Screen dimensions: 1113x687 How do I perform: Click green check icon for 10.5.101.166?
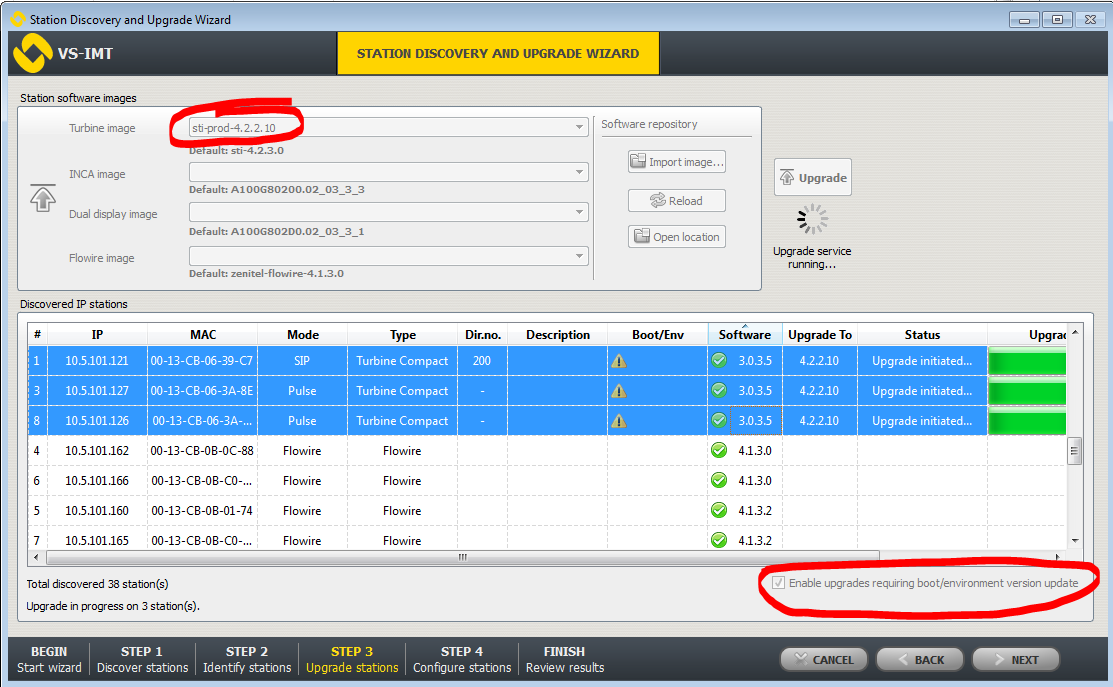pyautogui.click(x=718, y=481)
